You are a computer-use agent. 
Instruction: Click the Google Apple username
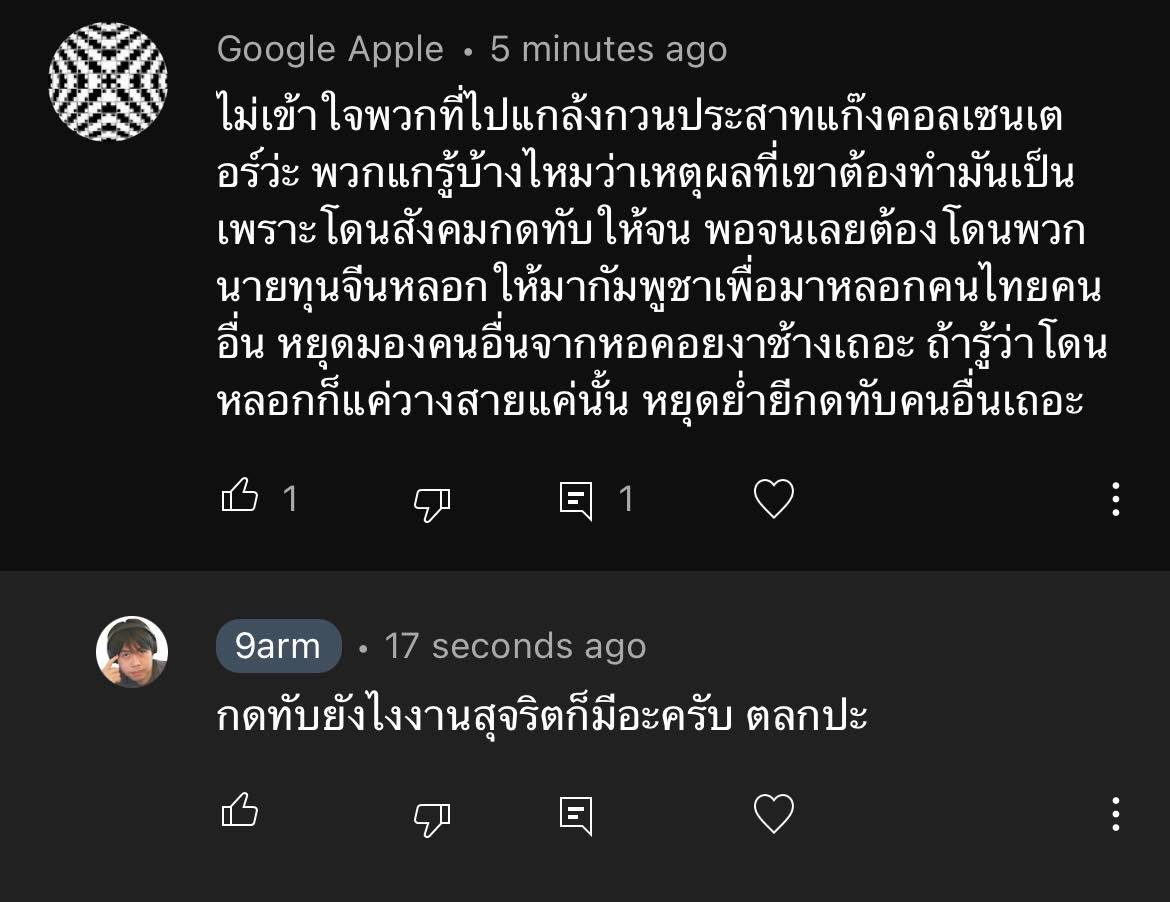click(330, 49)
